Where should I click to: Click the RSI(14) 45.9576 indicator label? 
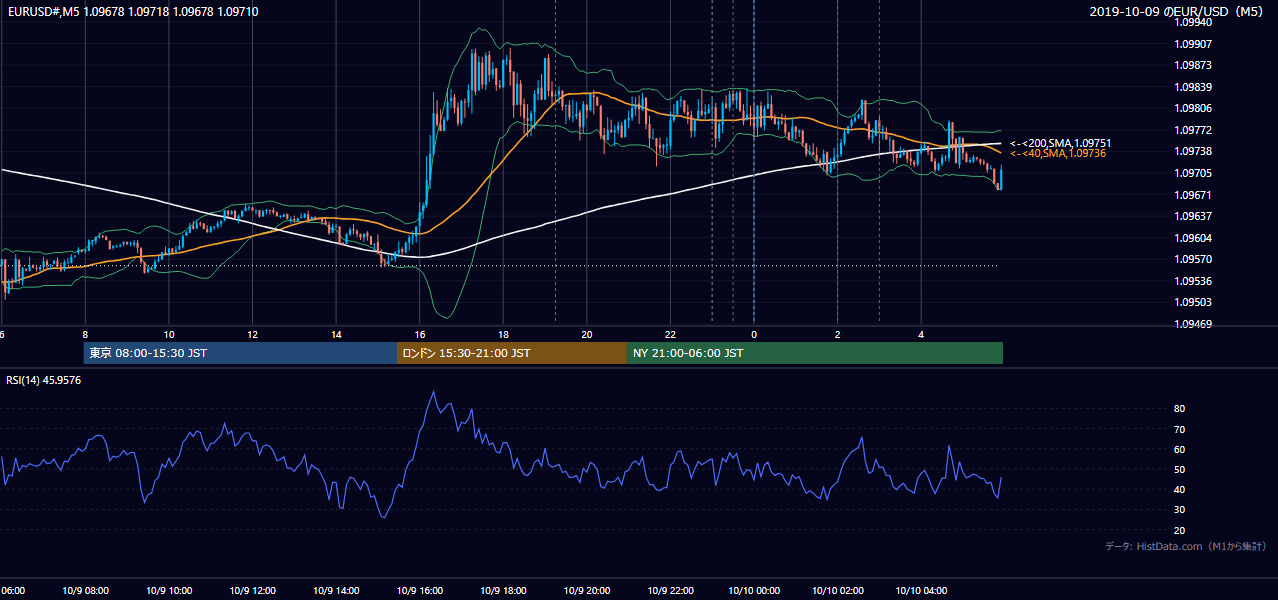click(x=44, y=380)
